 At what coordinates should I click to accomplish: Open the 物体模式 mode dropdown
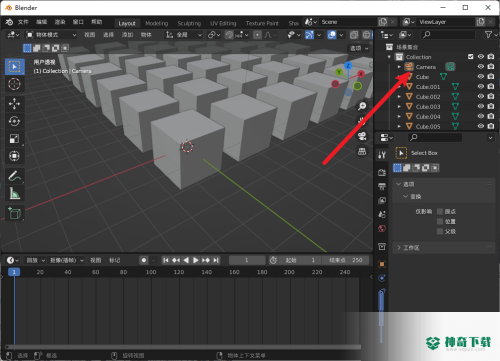click(51, 35)
